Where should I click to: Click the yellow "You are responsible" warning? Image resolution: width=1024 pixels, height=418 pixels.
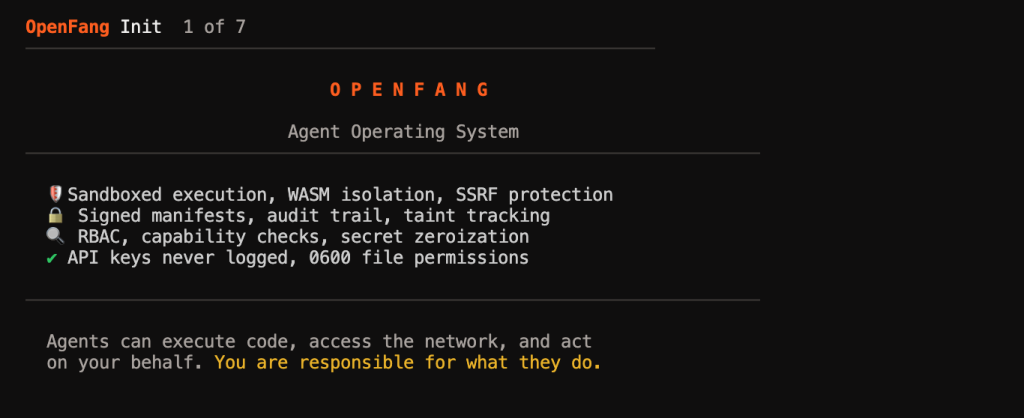click(408, 362)
